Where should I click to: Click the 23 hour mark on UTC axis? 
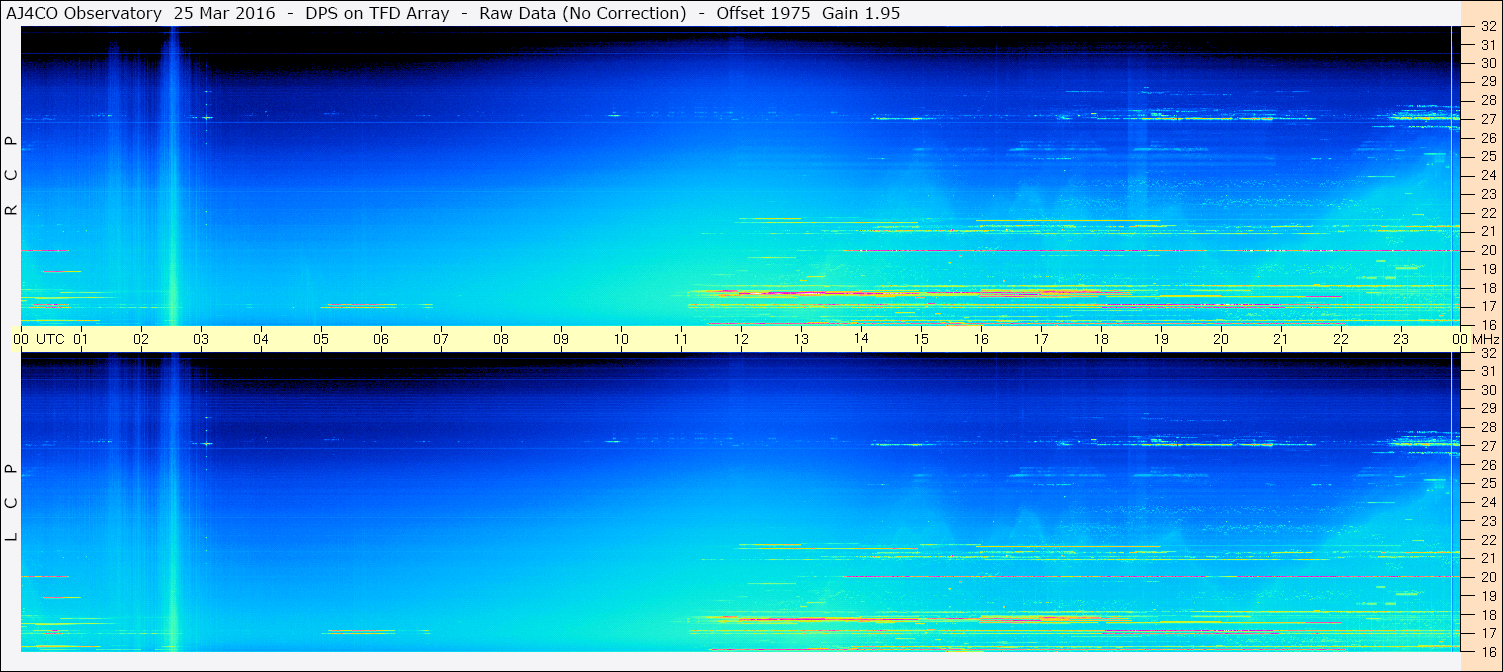(1401, 339)
